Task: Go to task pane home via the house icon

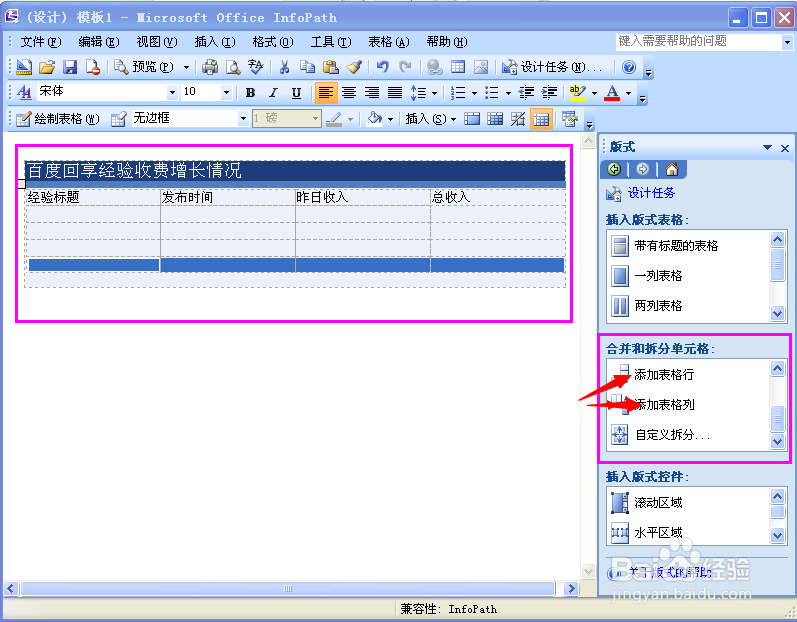Action: pyautogui.click(x=672, y=169)
